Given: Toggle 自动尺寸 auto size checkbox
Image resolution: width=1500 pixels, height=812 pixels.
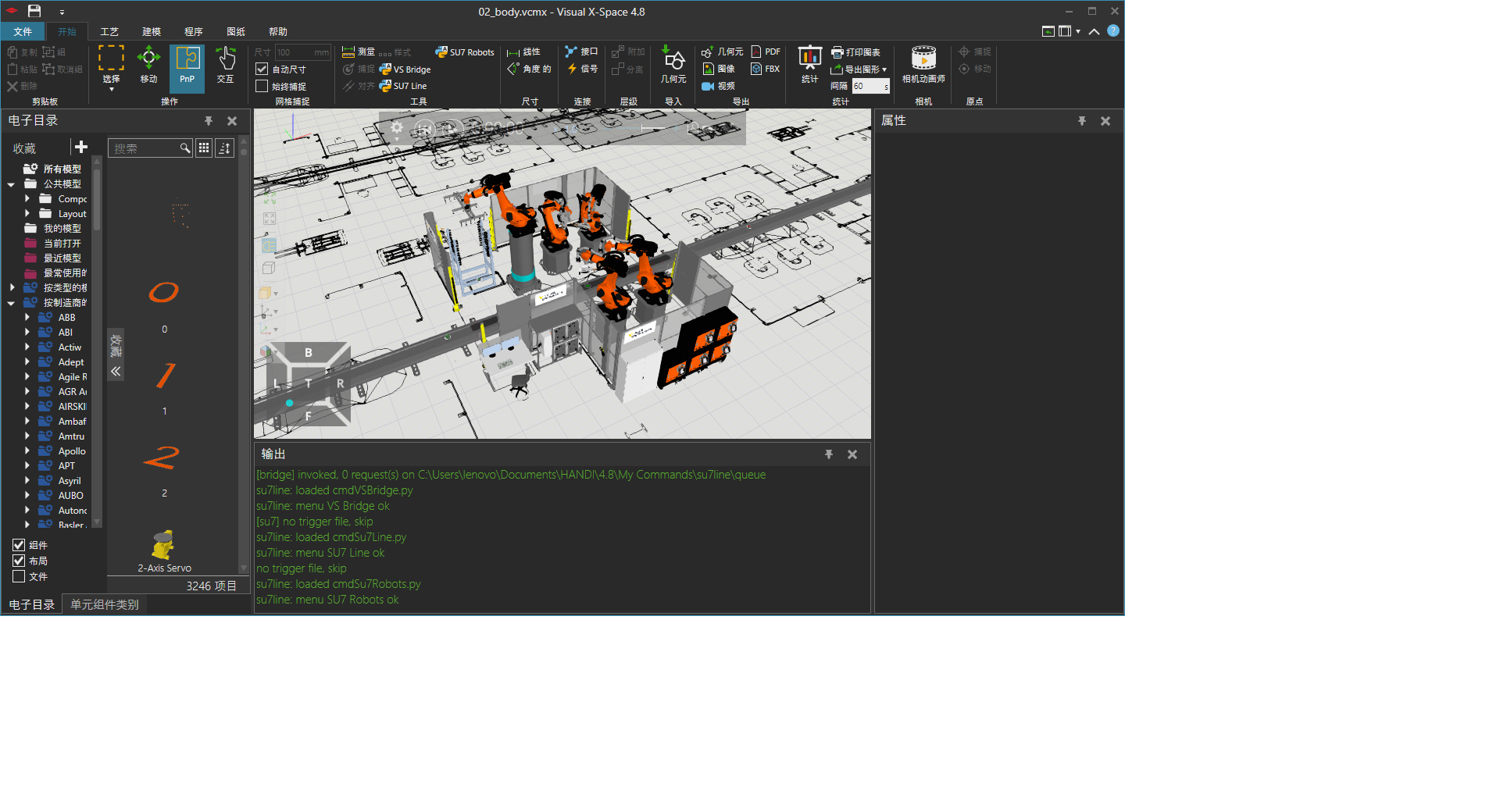Looking at the screenshot, I should 262,69.
